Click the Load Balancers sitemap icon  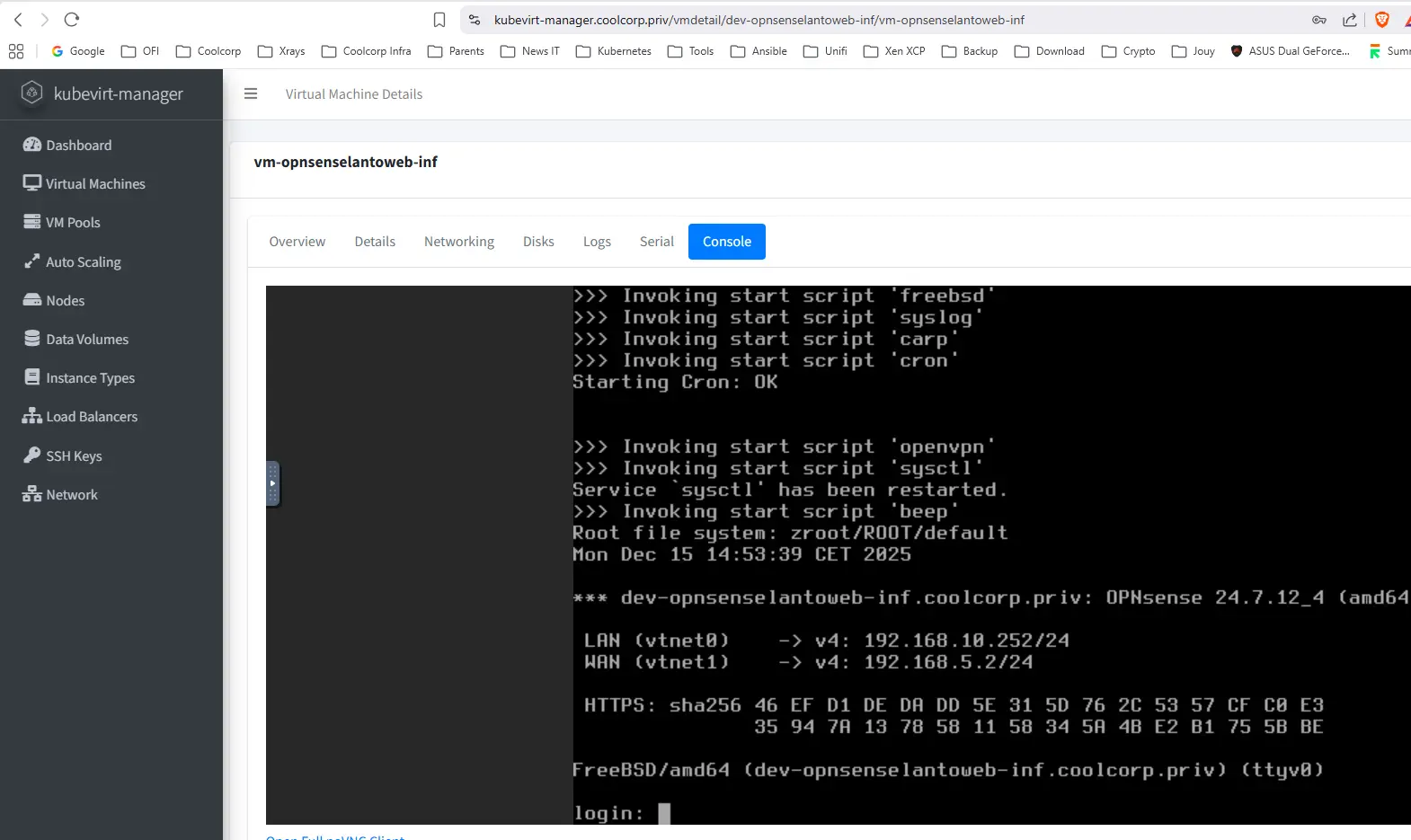[32, 416]
